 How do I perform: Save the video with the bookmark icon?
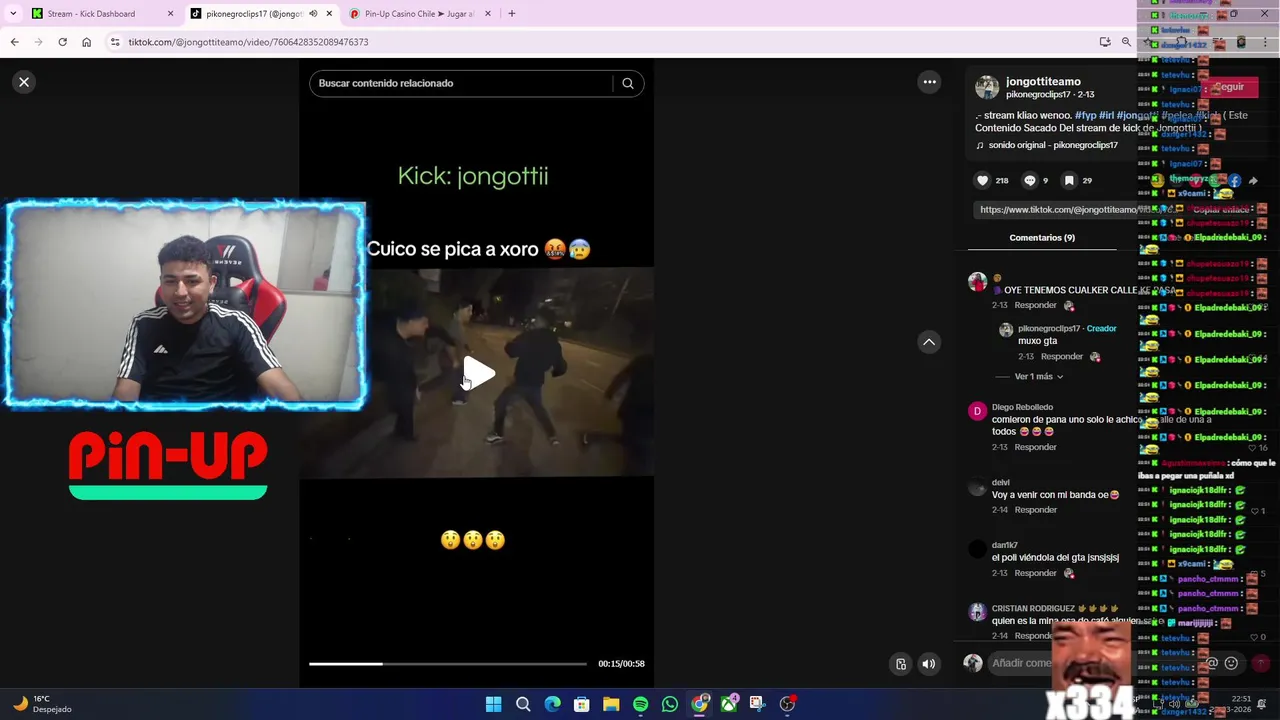pos(1069,180)
